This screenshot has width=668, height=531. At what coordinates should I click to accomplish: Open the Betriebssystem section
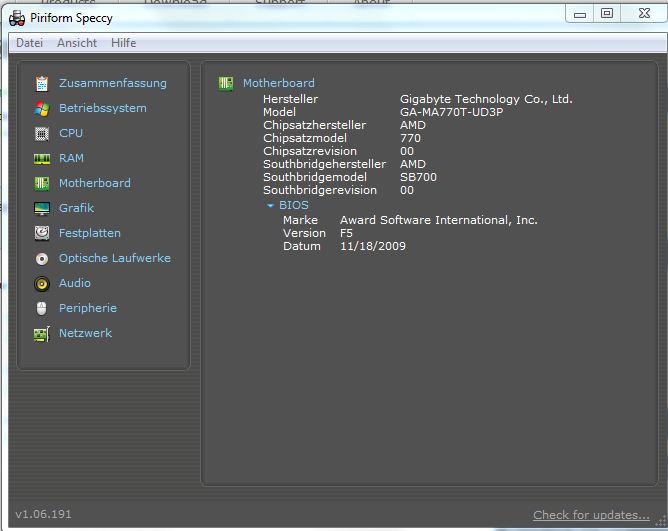point(103,108)
